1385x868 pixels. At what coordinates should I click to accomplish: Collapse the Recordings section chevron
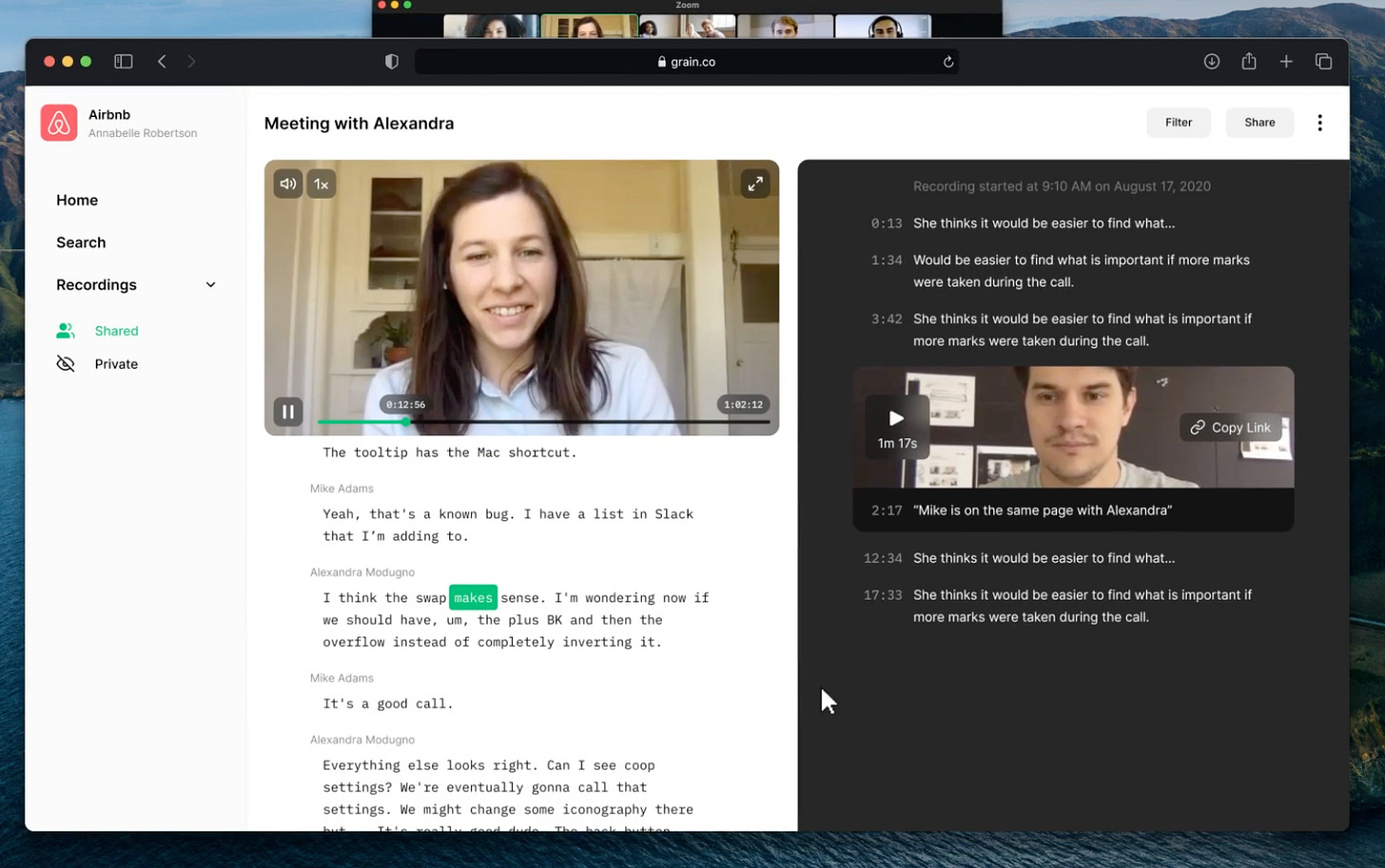210,285
